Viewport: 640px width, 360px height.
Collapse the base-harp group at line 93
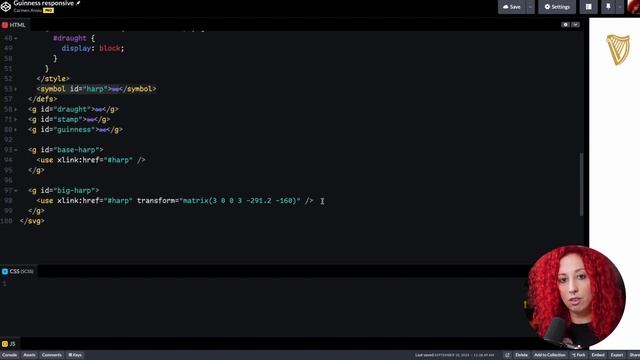(16, 150)
